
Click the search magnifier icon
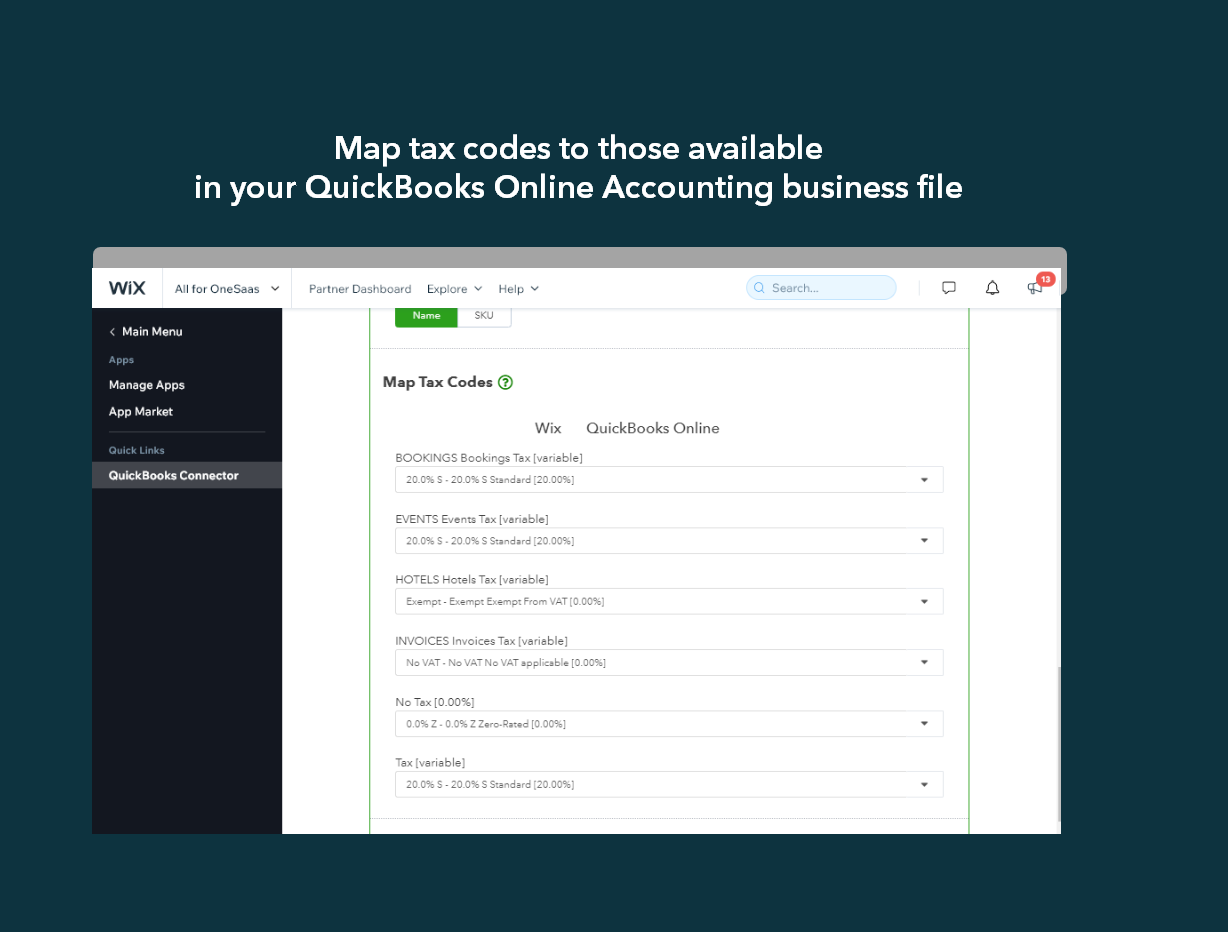point(760,288)
